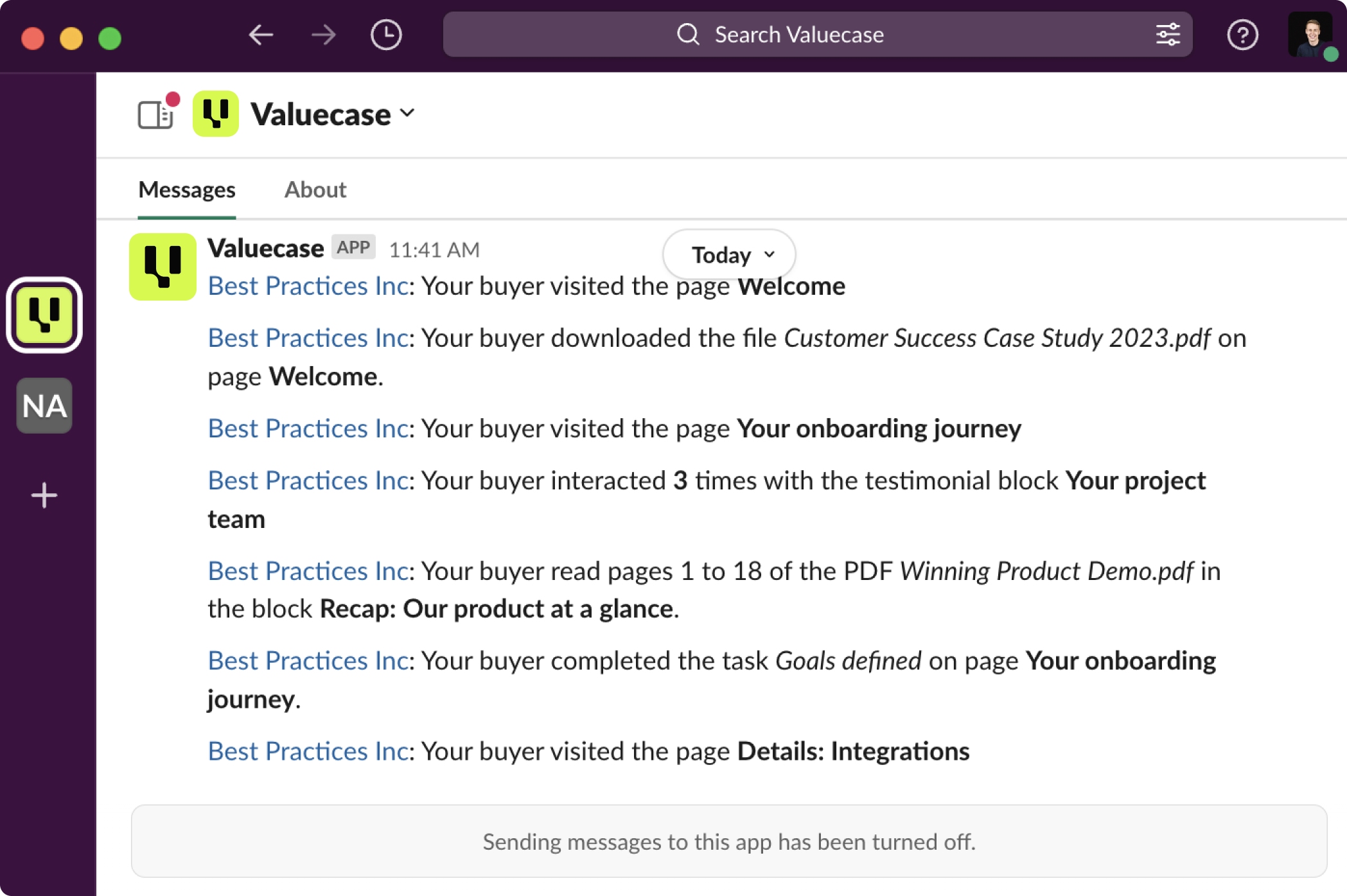Expand the Valuecase header dropdown
This screenshot has height=896, width=1347.
(407, 114)
